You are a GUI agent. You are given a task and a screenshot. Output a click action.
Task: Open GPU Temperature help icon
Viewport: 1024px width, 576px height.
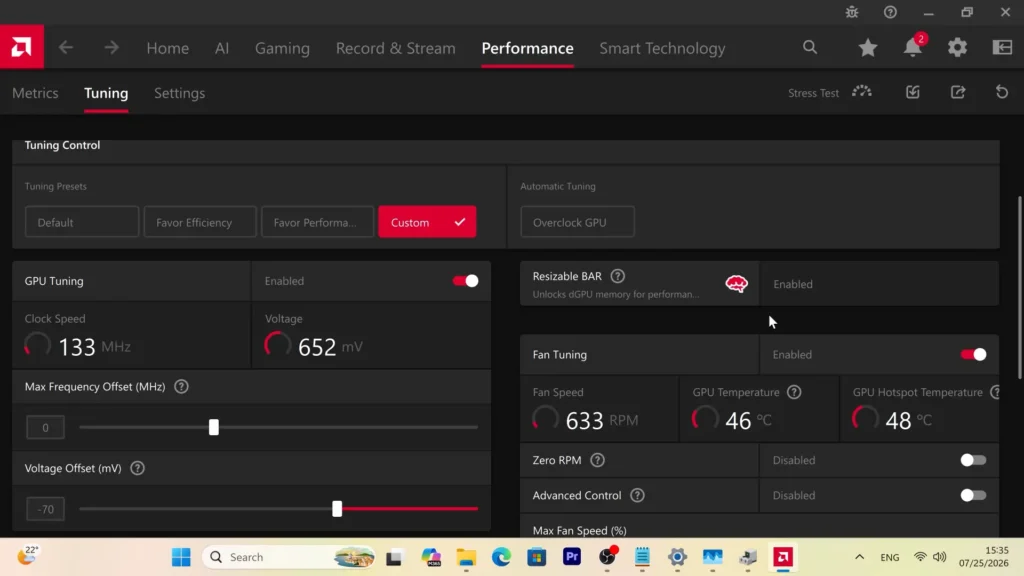[794, 392]
